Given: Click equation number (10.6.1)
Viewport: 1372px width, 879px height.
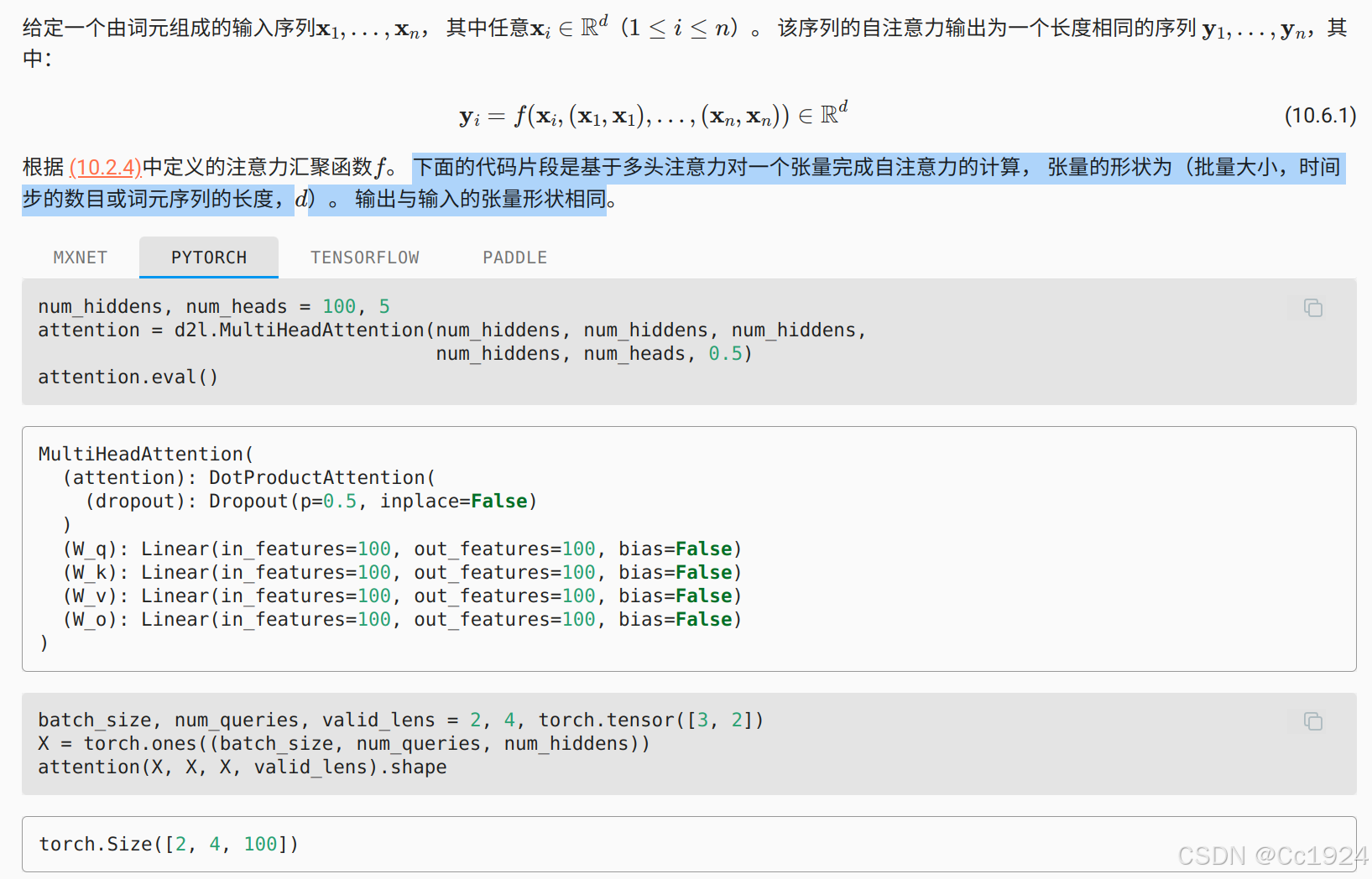Looking at the screenshot, I should click(x=1320, y=115).
